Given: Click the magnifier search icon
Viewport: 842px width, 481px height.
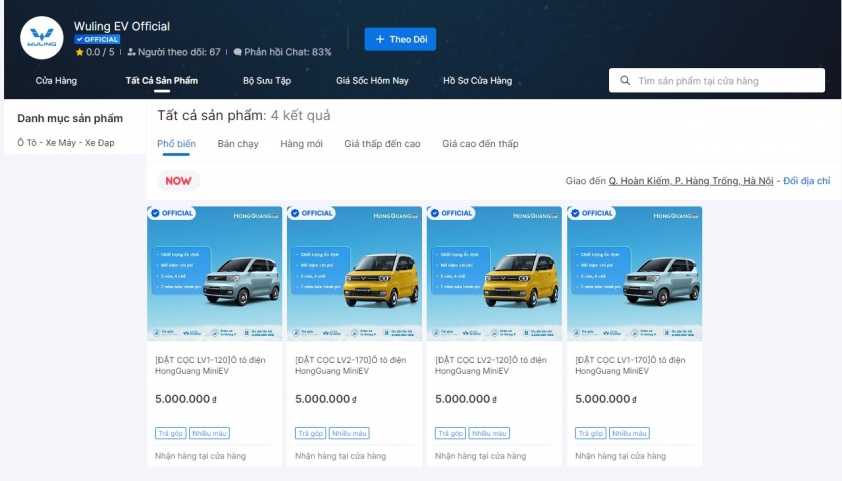Looking at the screenshot, I should 625,81.
